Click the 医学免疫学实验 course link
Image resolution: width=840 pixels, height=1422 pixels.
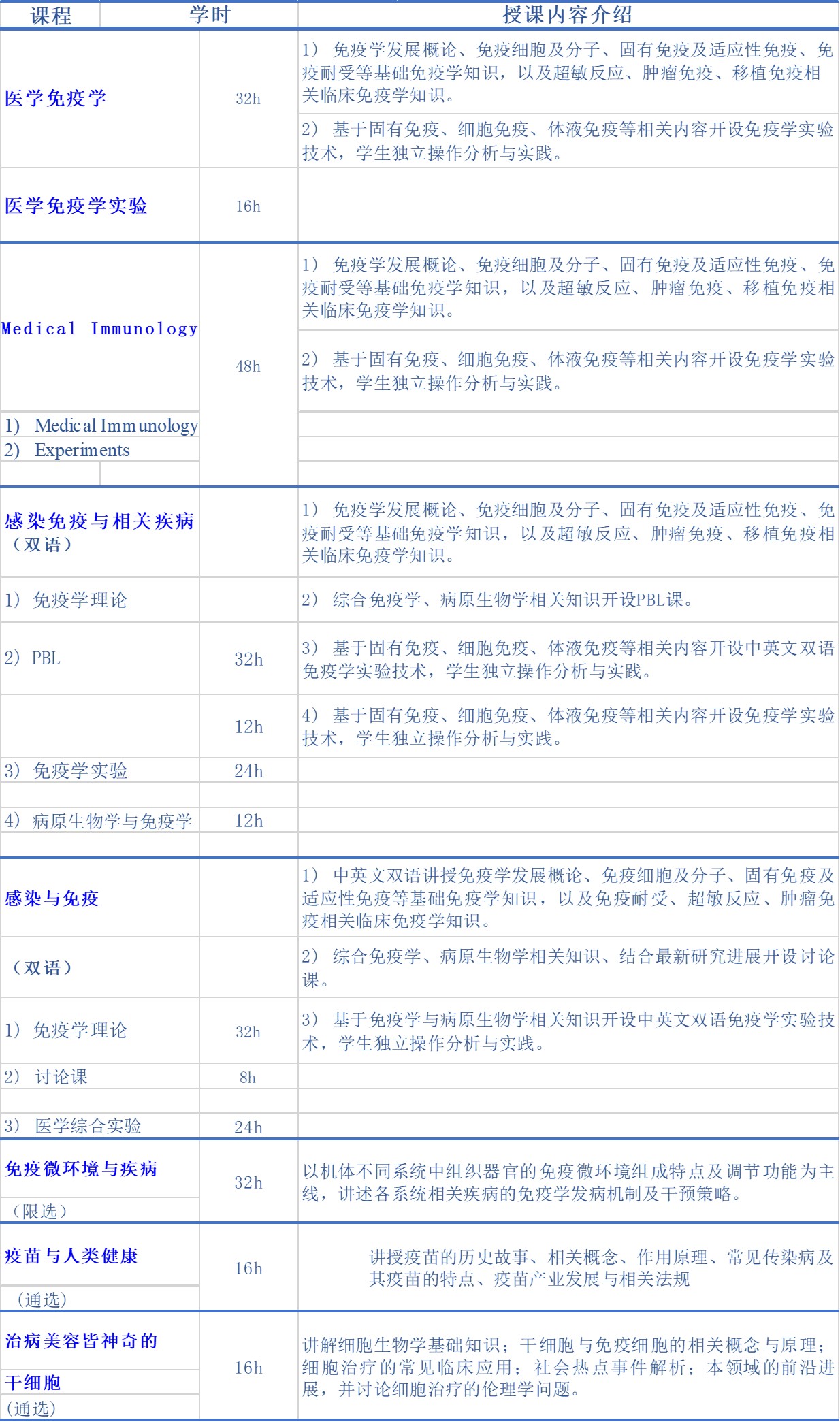[x=76, y=206]
